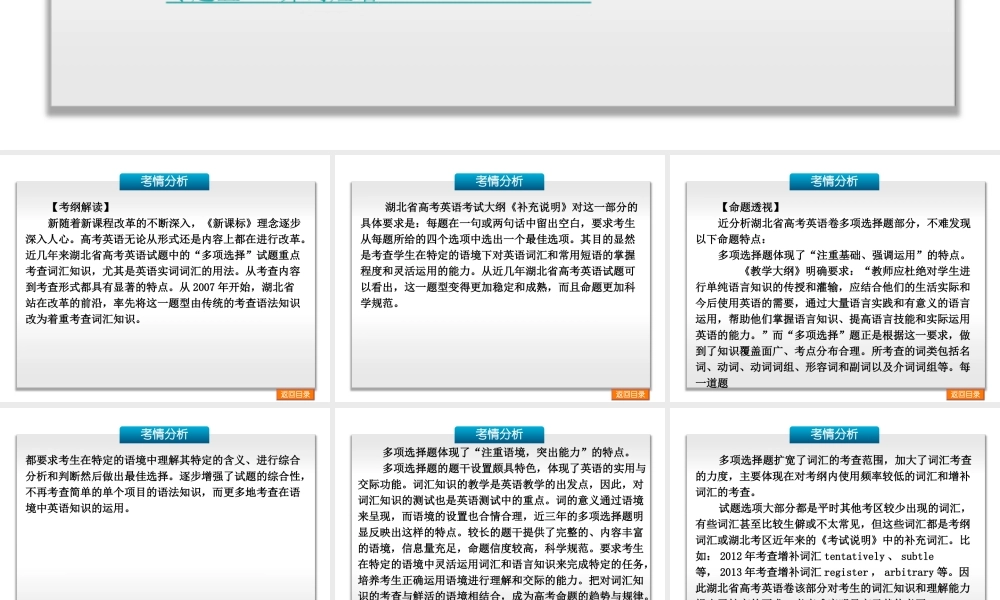Click the 考情分析 header above 多项选择题扩宽了词汇 slide

click(x=834, y=434)
